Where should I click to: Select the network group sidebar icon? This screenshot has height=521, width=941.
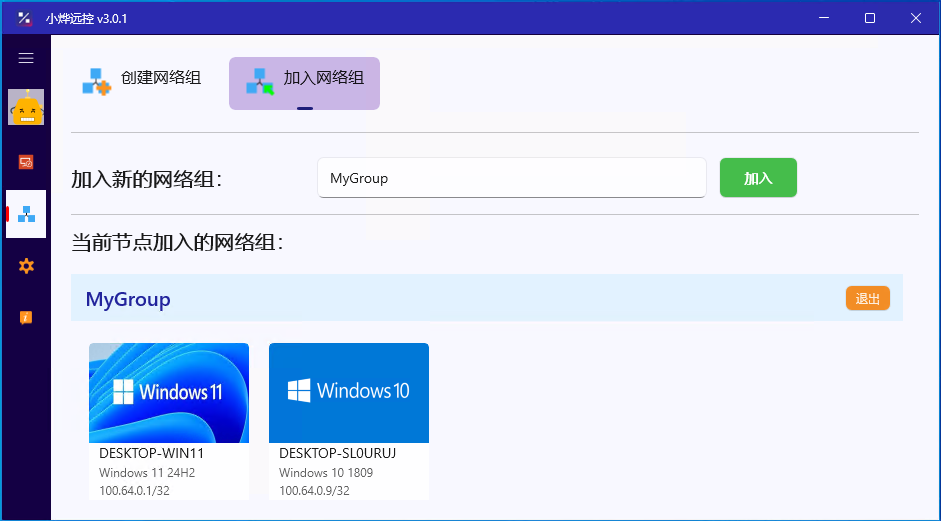[x=26, y=214]
